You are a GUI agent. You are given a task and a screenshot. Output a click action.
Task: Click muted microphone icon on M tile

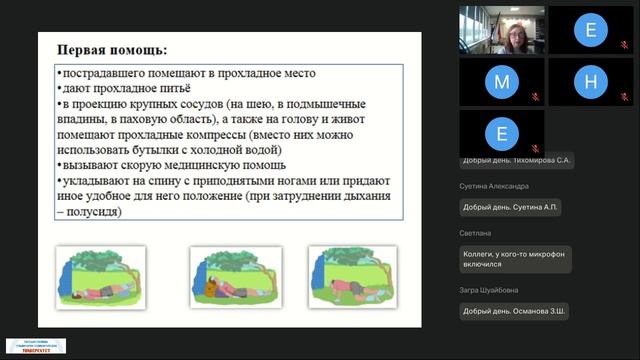535,97
